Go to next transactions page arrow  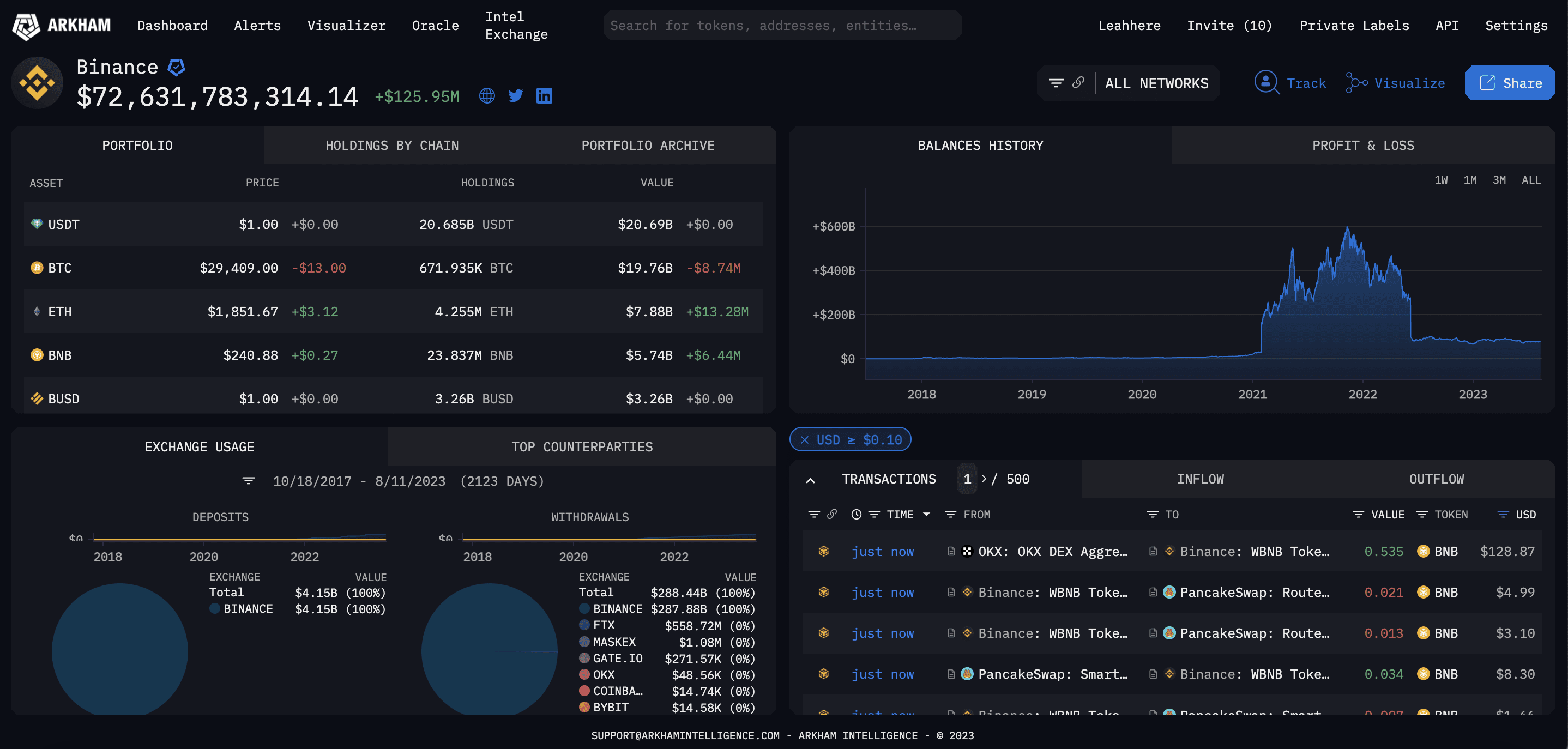click(984, 479)
